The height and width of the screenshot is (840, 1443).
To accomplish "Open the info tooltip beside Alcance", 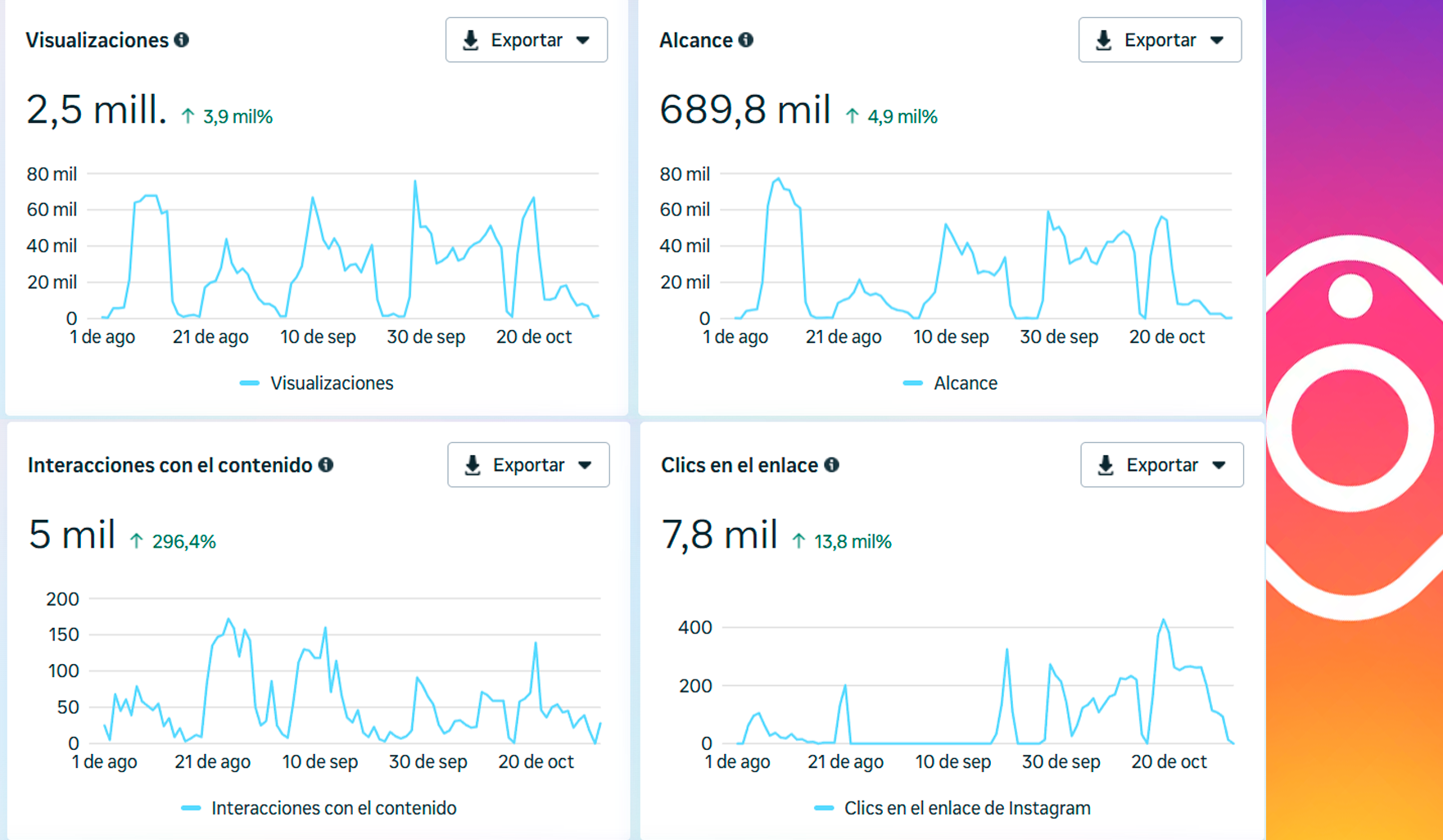I will coord(745,40).
